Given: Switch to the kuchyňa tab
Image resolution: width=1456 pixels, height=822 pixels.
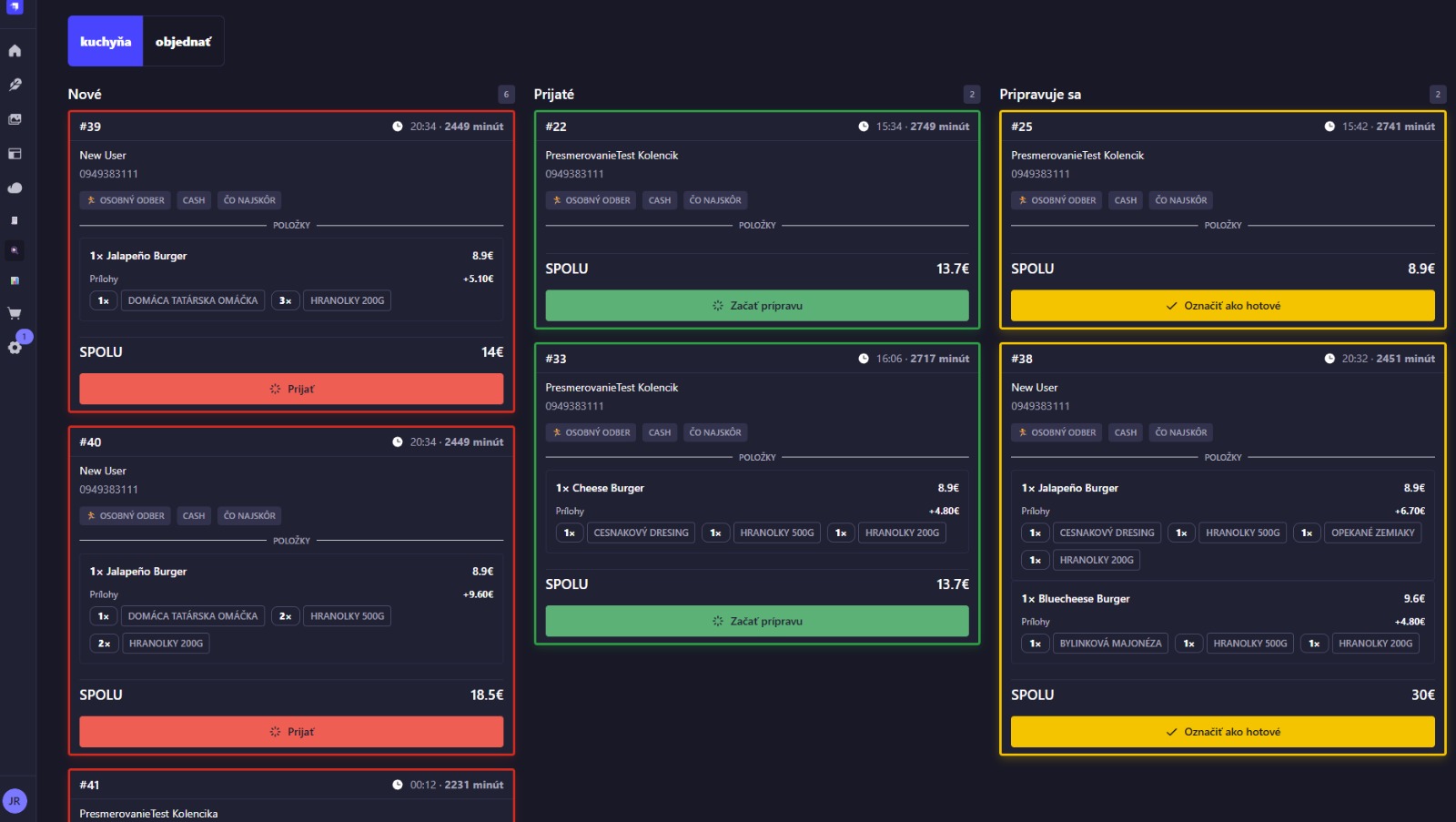Looking at the screenshot, I should 104,40.
